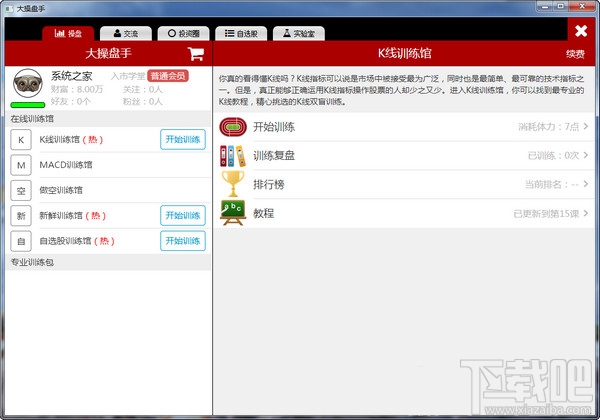Expand the chevron beside 当前排名
600x420 pixels.
tap(586, 184)
